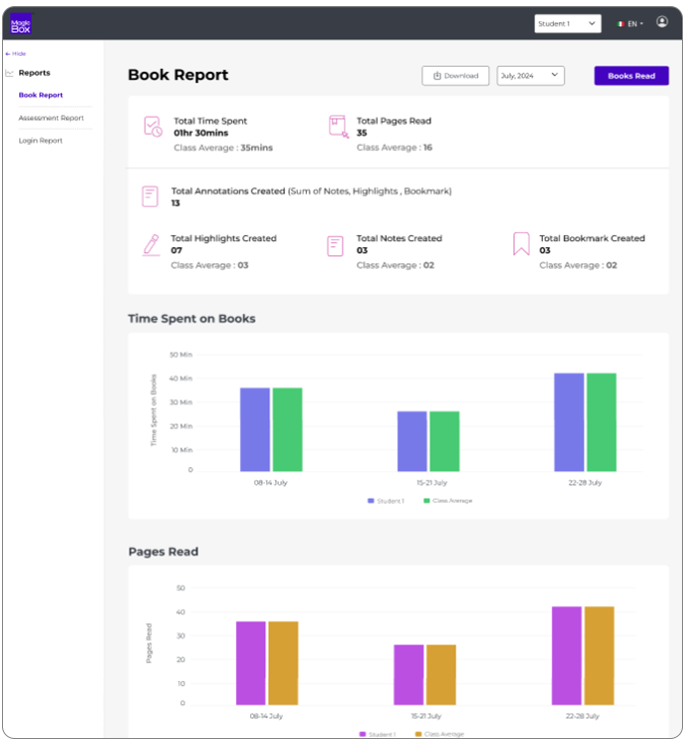
Task: Click the Total Highlights Created pencil icon
Action: (151, 245)
